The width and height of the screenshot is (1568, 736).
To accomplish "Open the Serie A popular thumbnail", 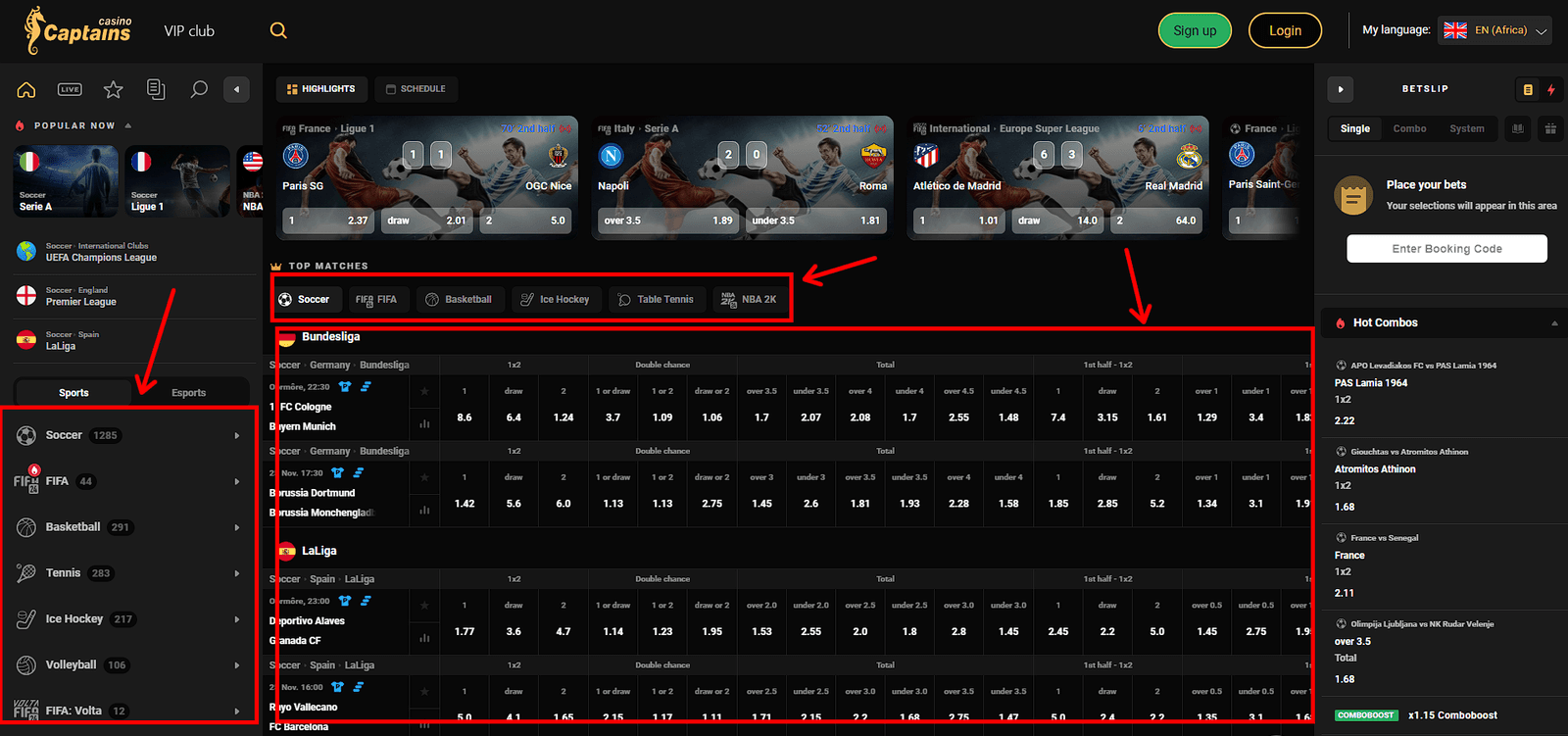I will (66, 181).
